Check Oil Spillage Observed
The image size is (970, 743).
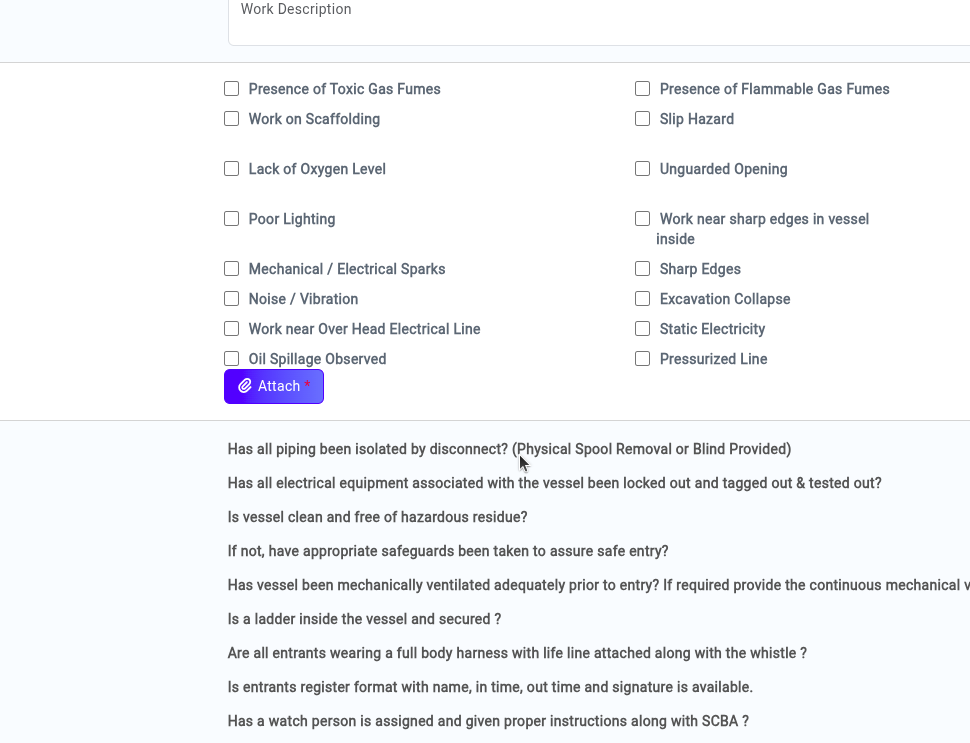(232, 359)
